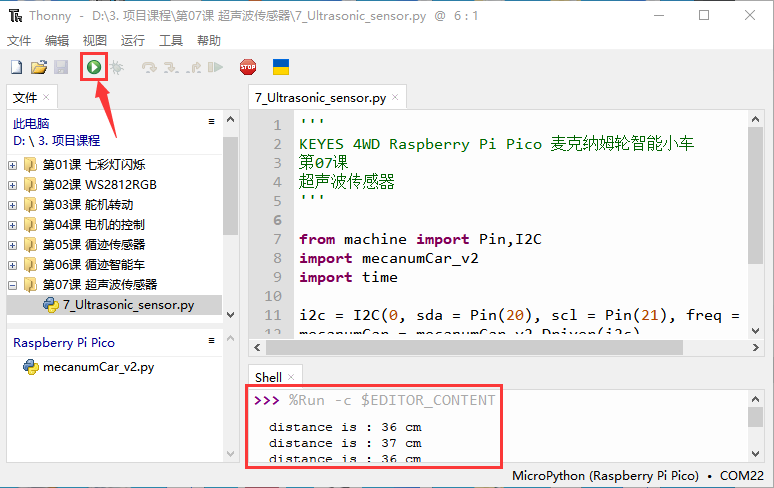Open the 视图 menu
Screen dimensions: 774x488
tap(95, 40)
